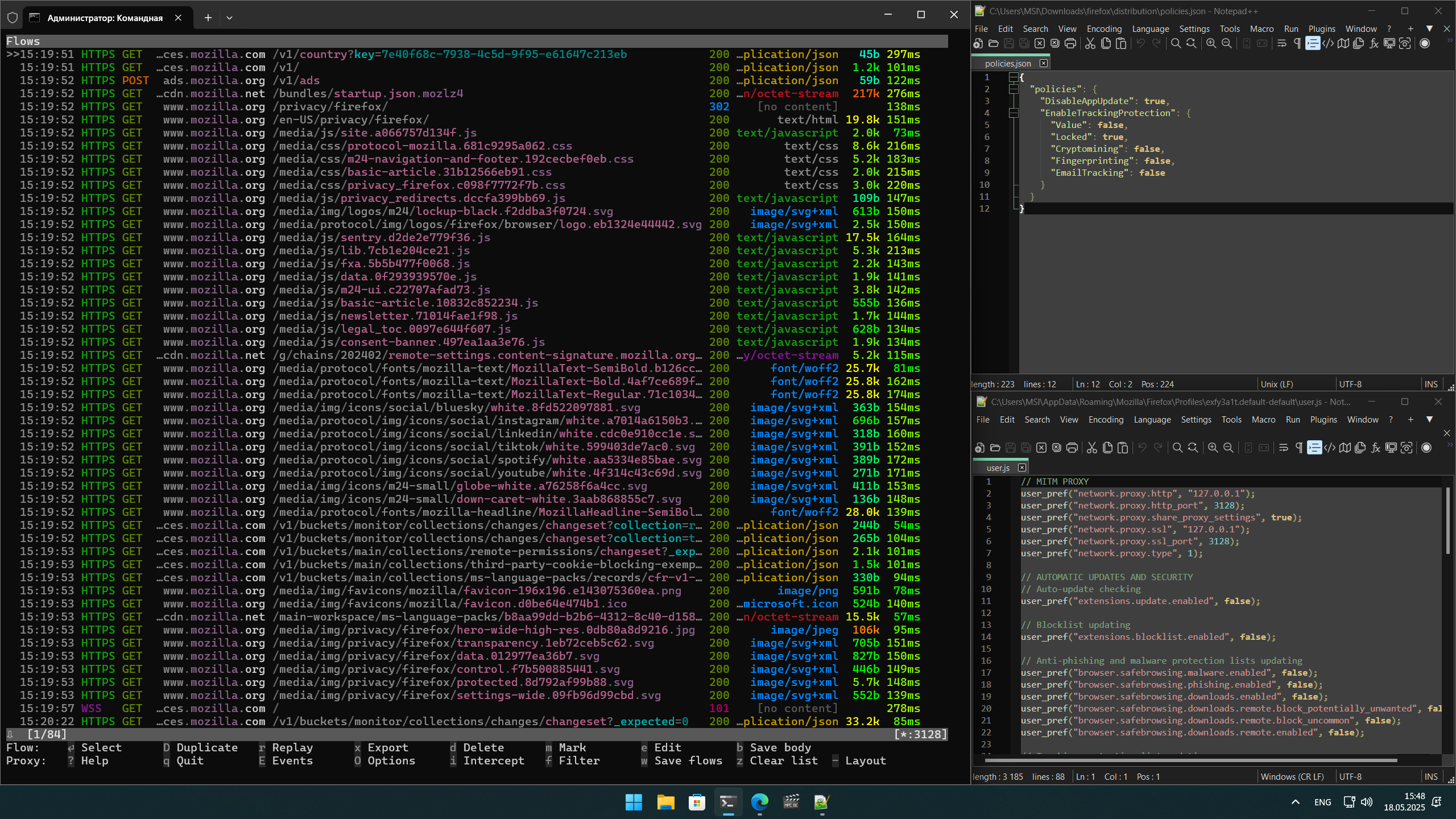
Task: Open new tab dropdown in Windows Terminal
Action: click(229, 18)
